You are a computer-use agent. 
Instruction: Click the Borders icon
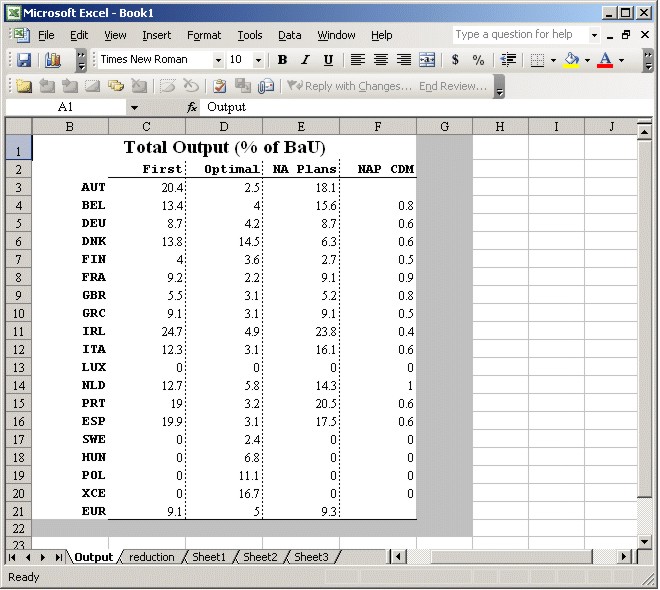(538, 60)
